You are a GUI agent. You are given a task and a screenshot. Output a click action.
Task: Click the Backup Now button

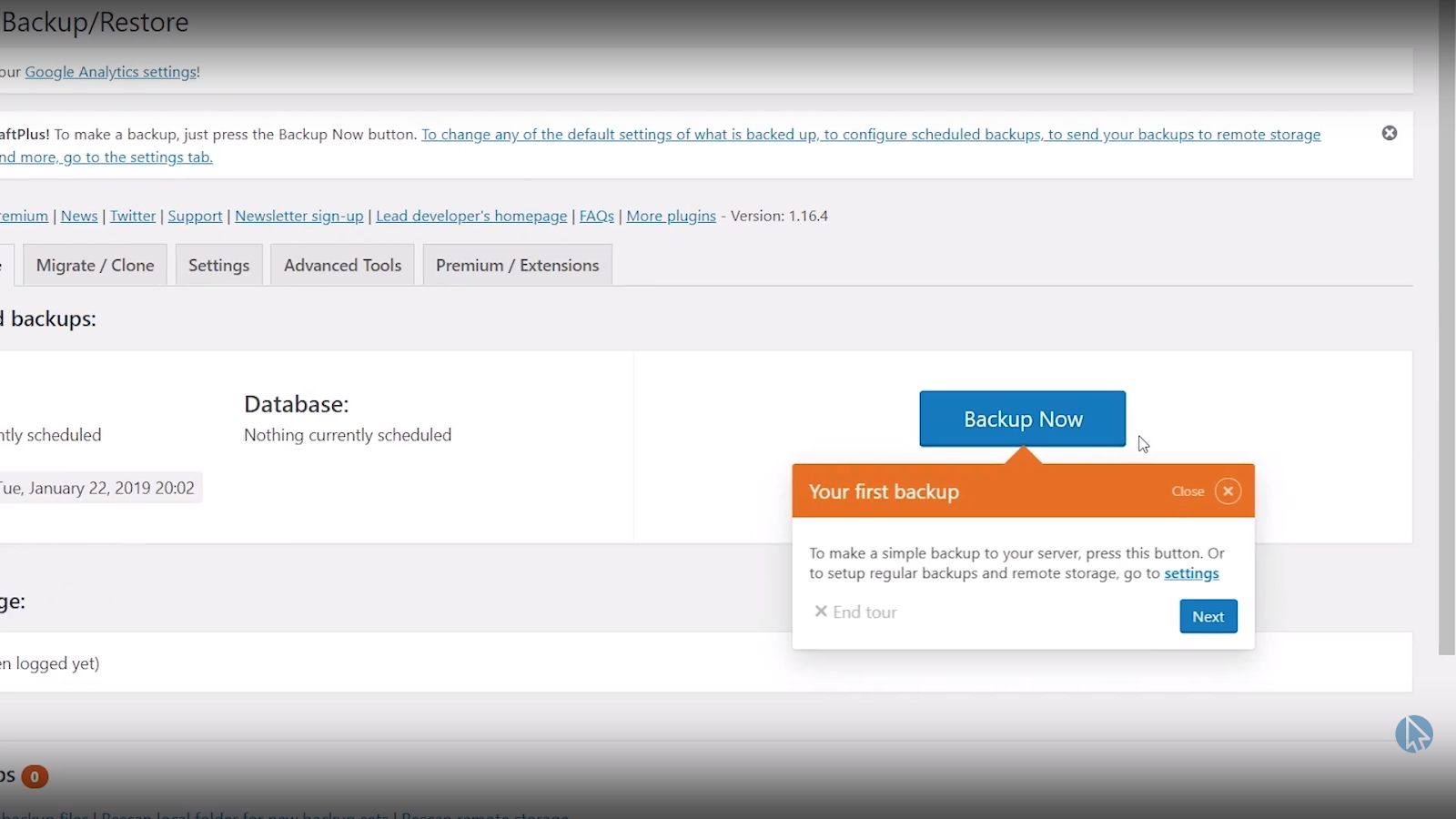click(1022, 419)
